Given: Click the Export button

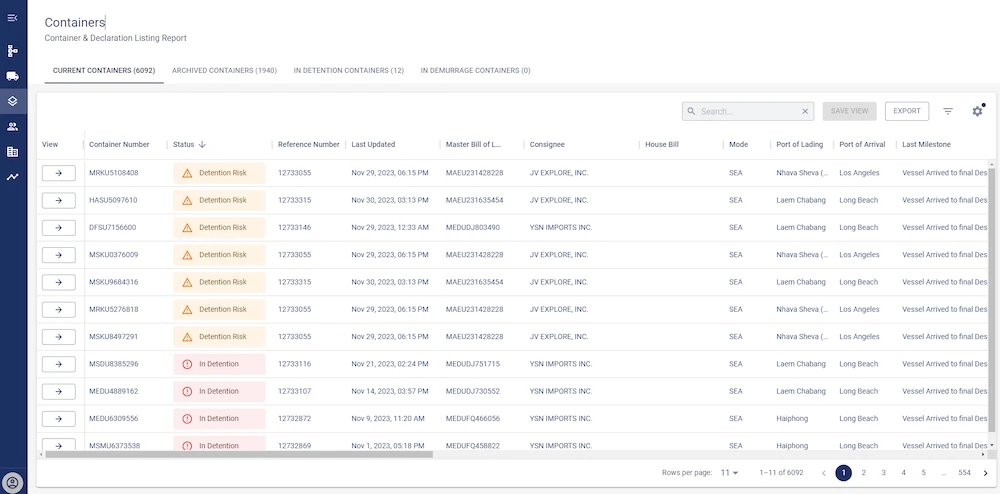Looking at the screenshot, I should click(906, 112).
